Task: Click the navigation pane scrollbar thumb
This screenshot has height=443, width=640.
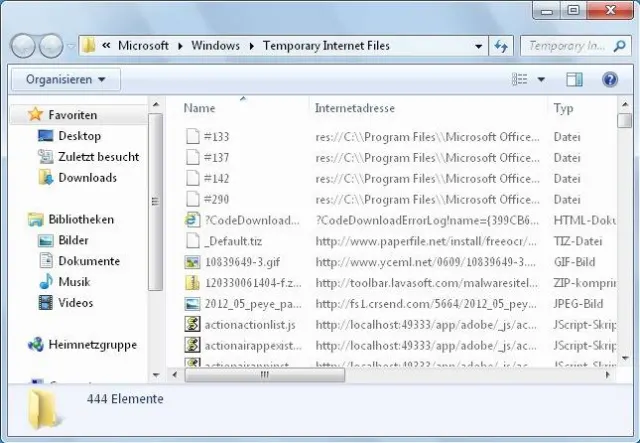Action: coord(155,202)
